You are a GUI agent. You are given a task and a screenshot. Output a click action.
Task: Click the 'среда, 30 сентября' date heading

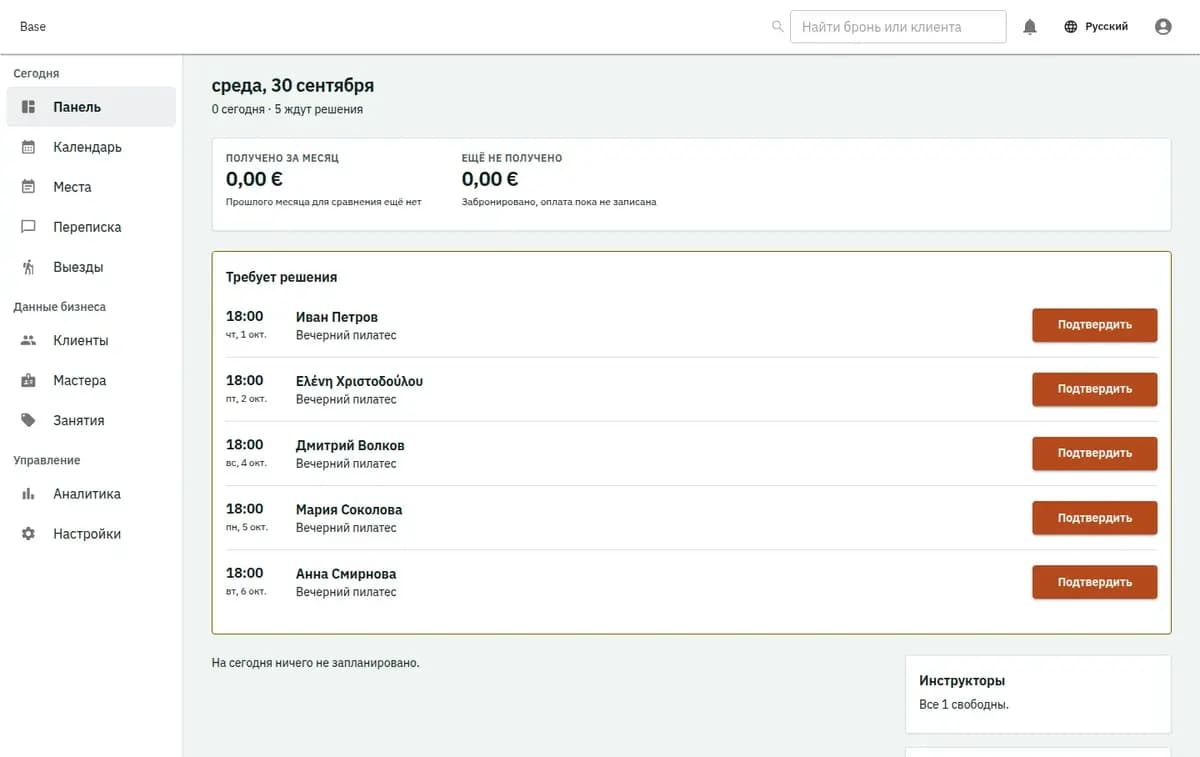[293, 86]
